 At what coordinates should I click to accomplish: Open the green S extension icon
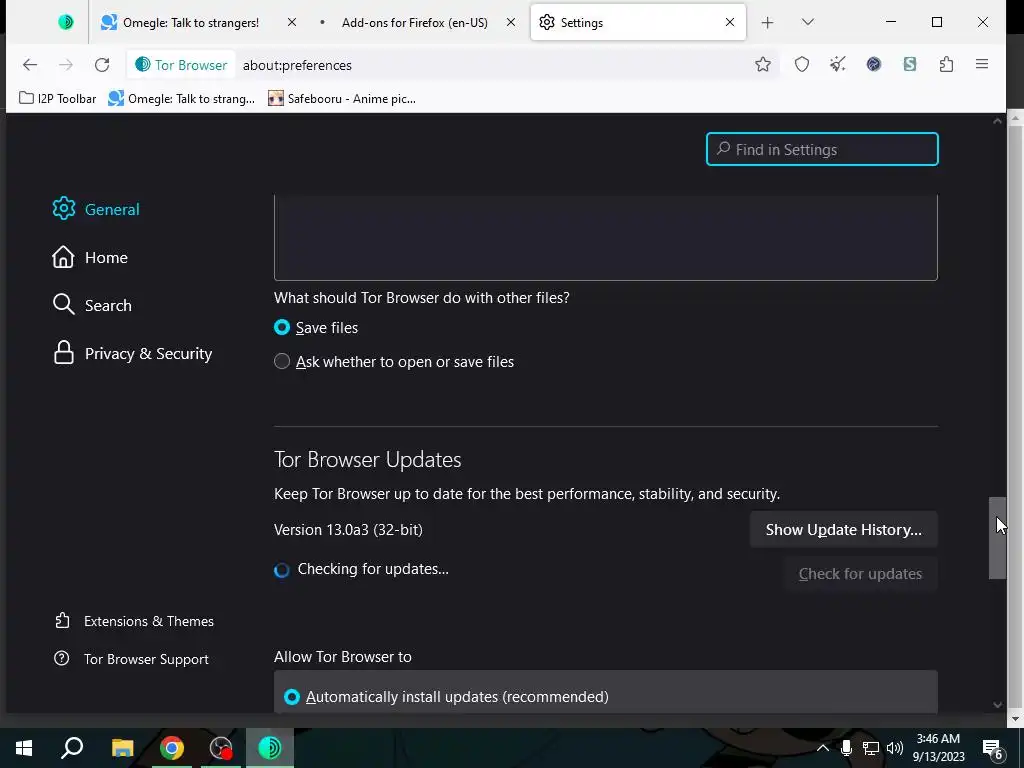pyautogui.click(x=910, y=65)
